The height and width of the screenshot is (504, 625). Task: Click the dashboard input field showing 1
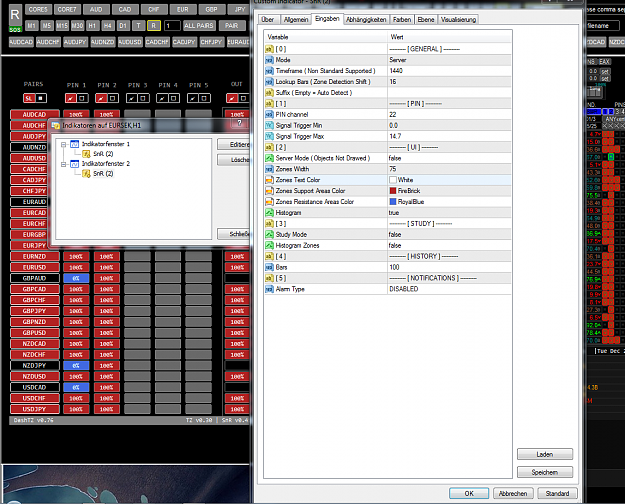(x=172, y=26)
